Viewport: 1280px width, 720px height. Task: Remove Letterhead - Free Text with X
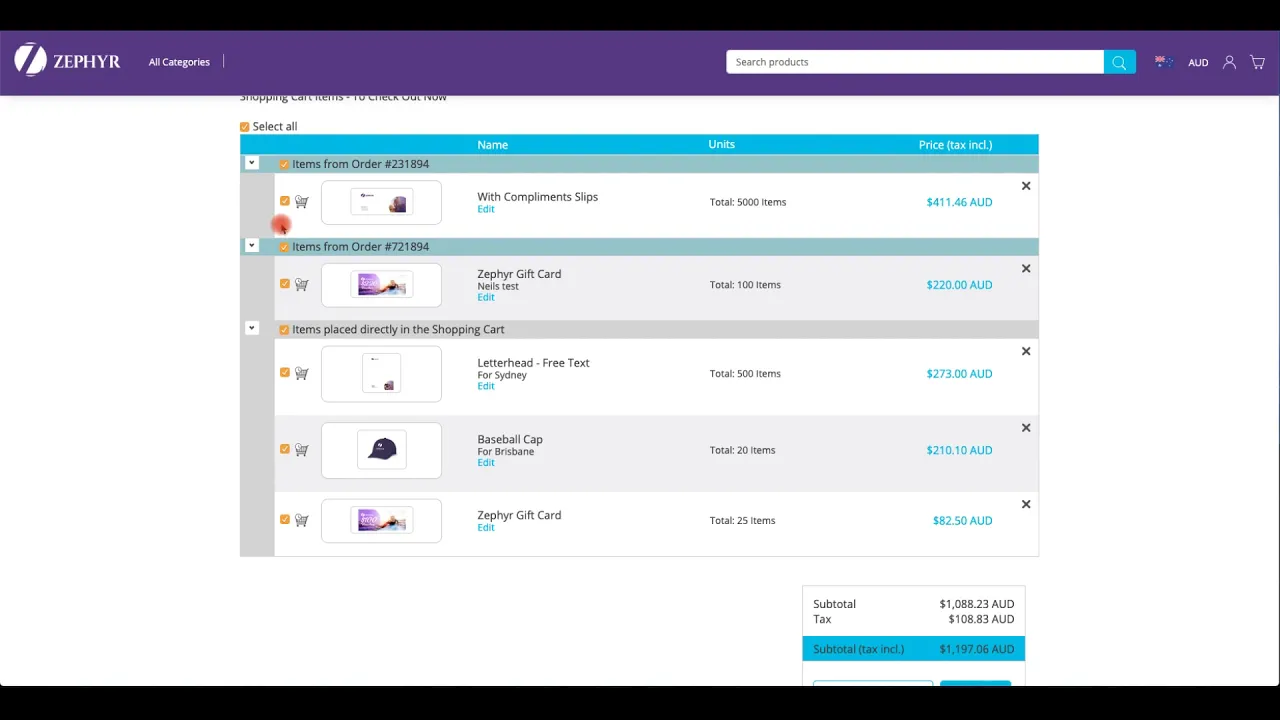[1025, 351]
